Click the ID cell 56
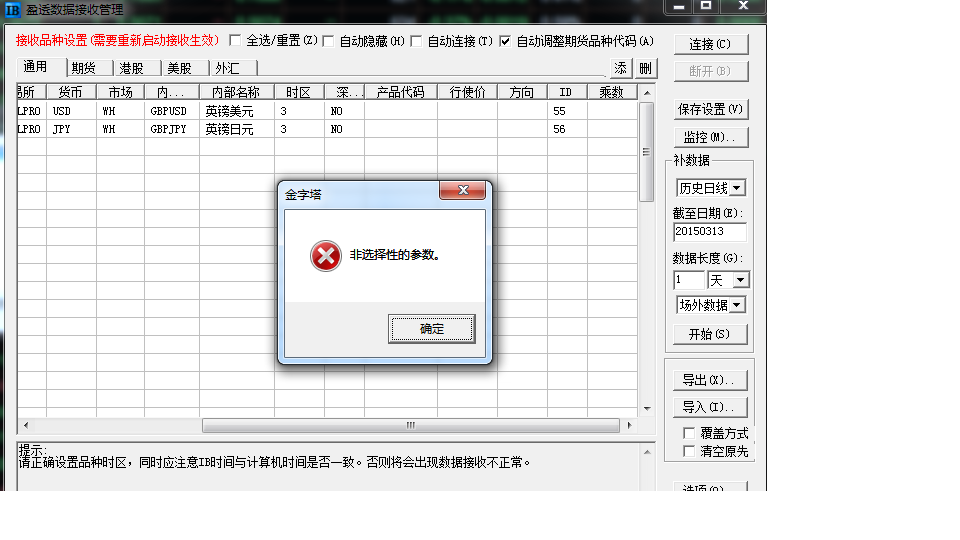 568,129
